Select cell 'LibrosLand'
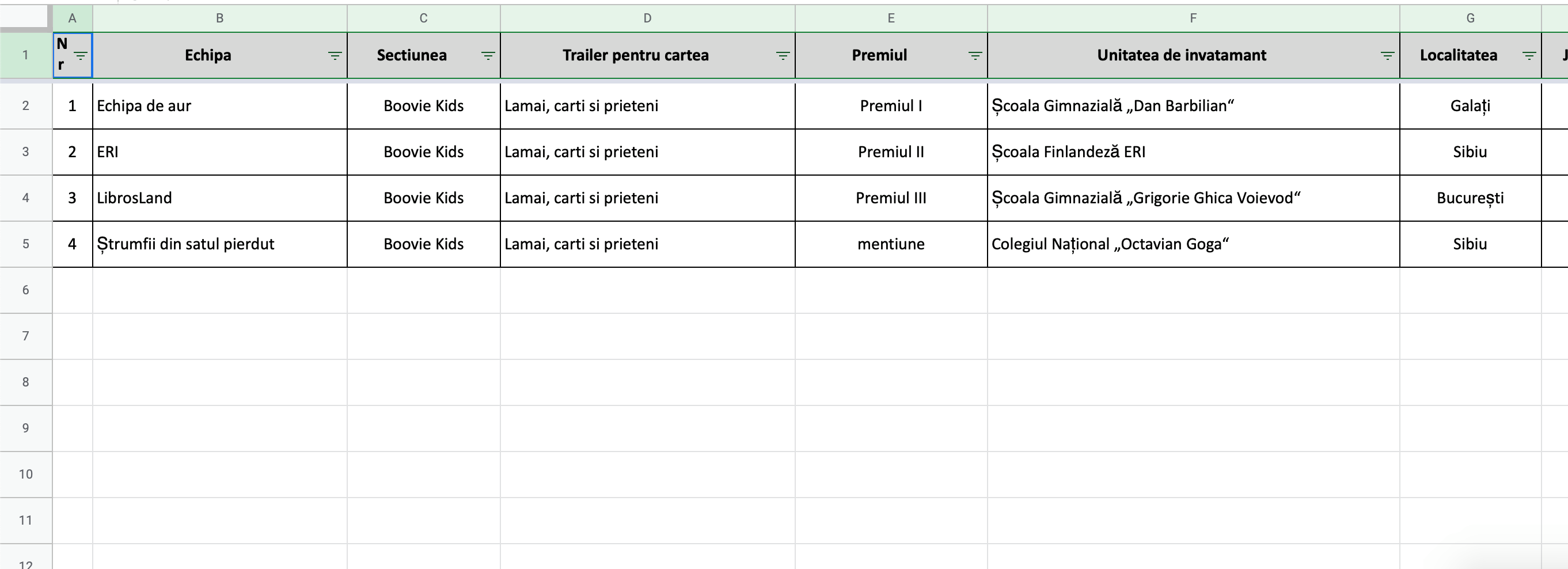The width and height of the screenshot is (1568, 569). pos(220,198)
